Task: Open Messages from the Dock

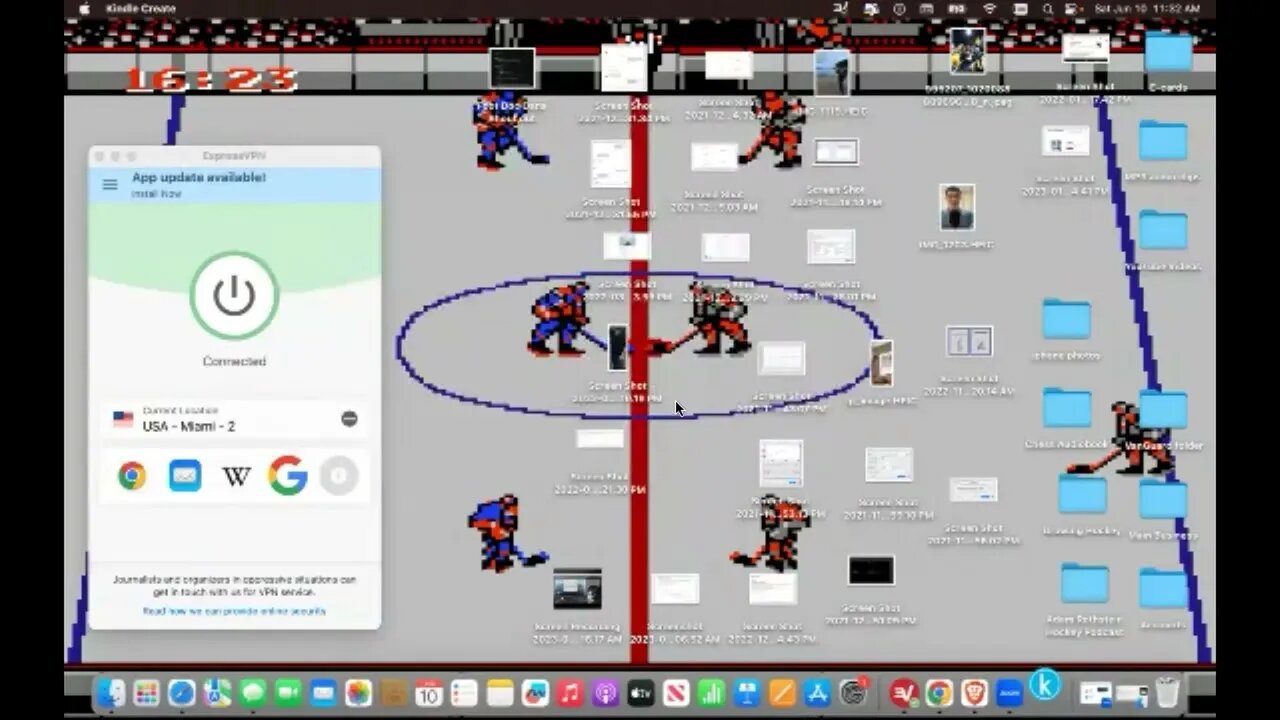Action: 253,693
